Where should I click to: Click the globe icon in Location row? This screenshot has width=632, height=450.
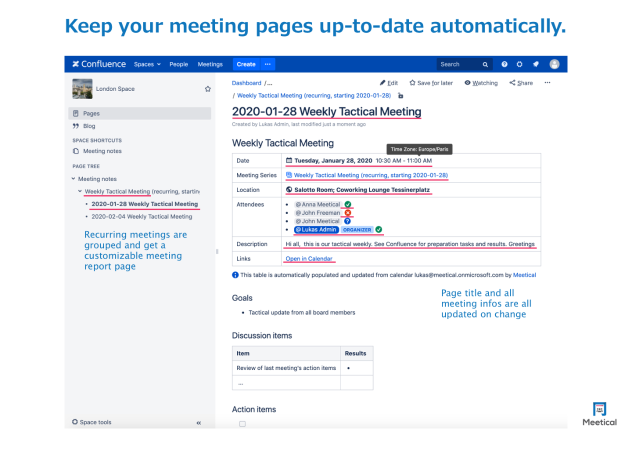(x=289, y=190)
